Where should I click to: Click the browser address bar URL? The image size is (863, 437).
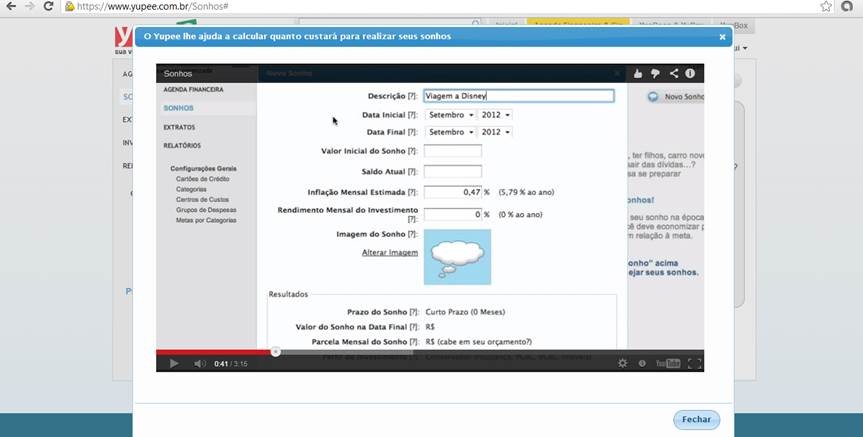[x=152, y=7]
